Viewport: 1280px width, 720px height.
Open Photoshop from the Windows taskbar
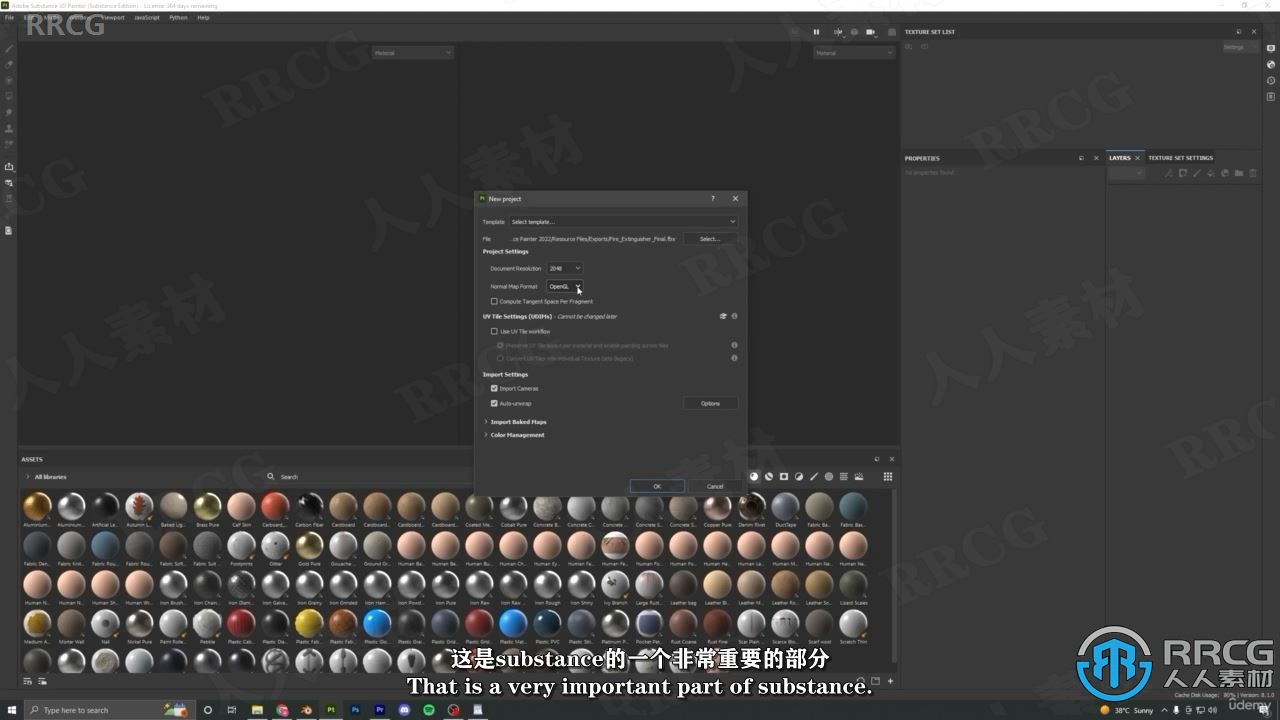(355, 710)
